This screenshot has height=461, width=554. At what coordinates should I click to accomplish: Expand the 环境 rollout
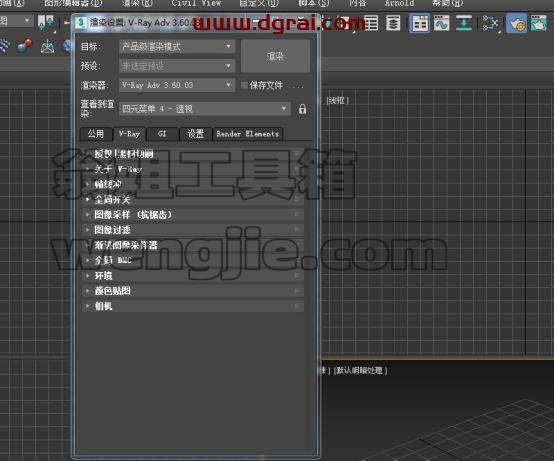193,276
